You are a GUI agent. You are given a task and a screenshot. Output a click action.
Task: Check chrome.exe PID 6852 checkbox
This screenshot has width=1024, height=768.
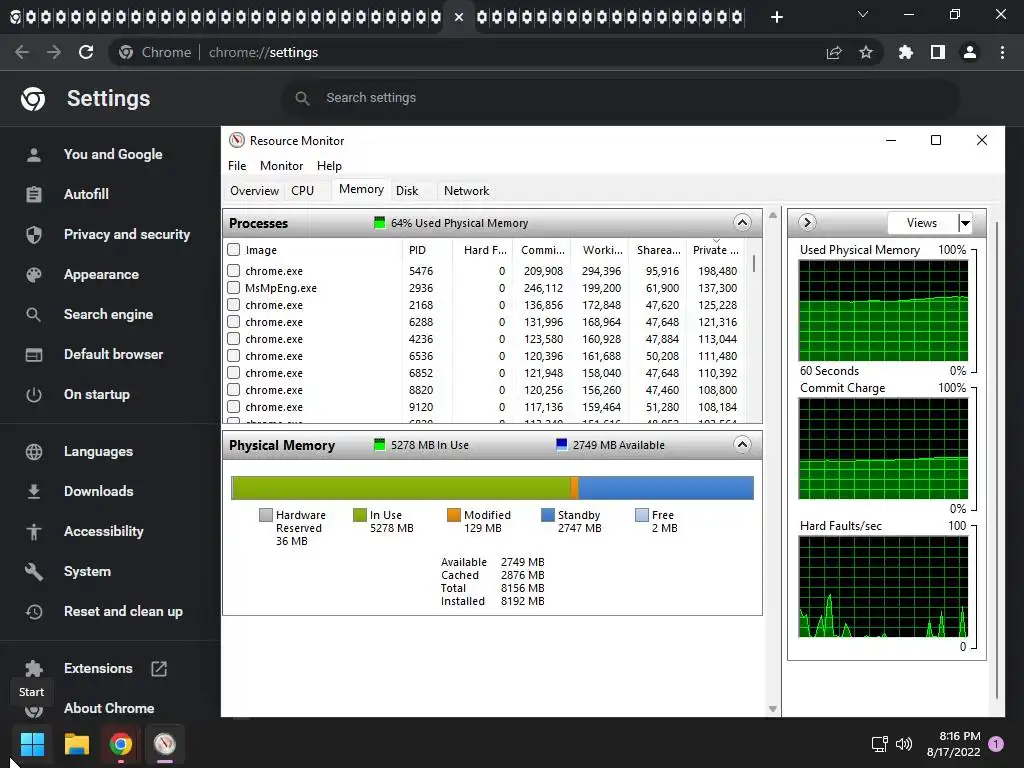233,372
